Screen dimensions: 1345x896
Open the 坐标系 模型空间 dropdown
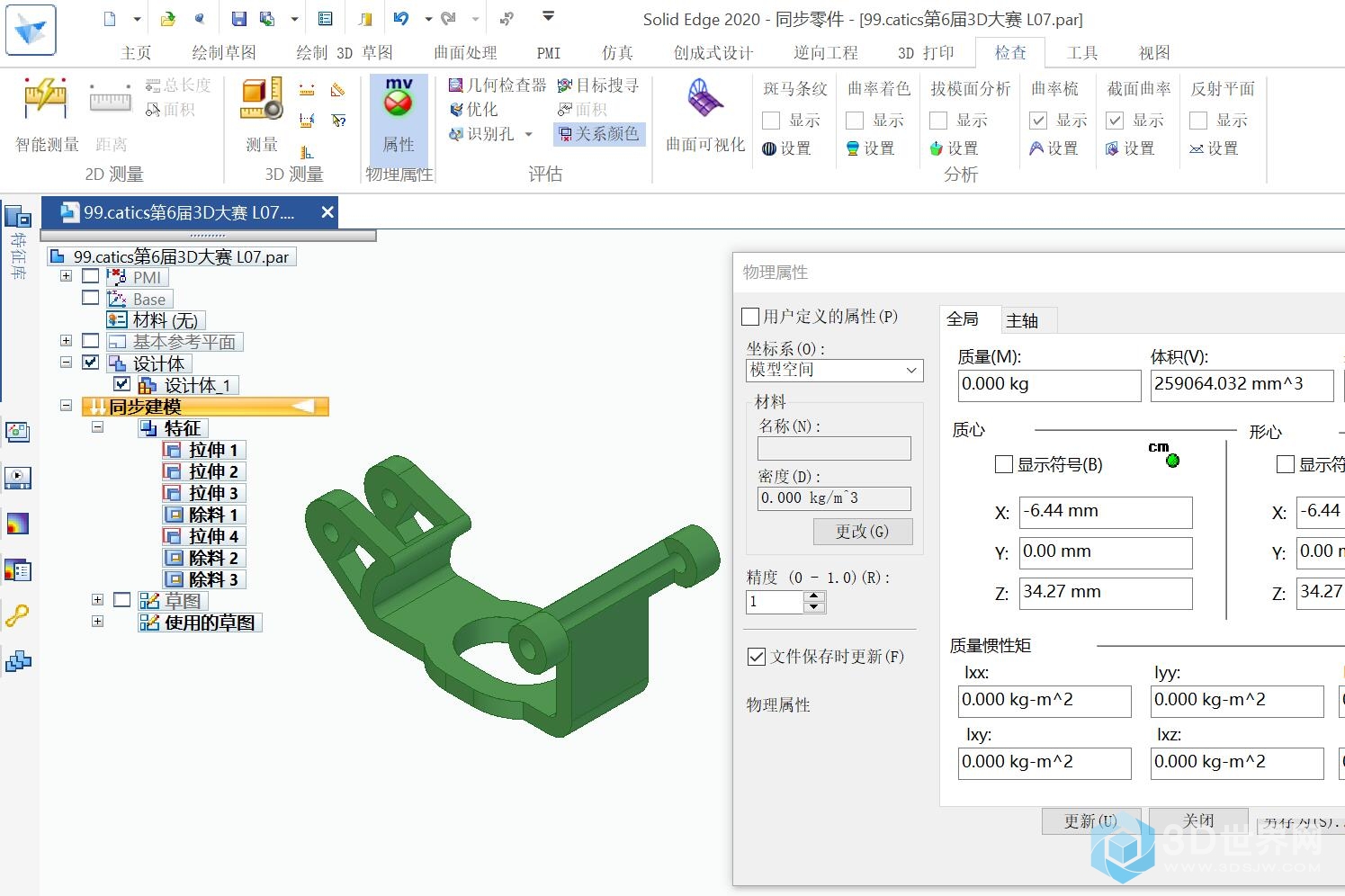[835, 370]
